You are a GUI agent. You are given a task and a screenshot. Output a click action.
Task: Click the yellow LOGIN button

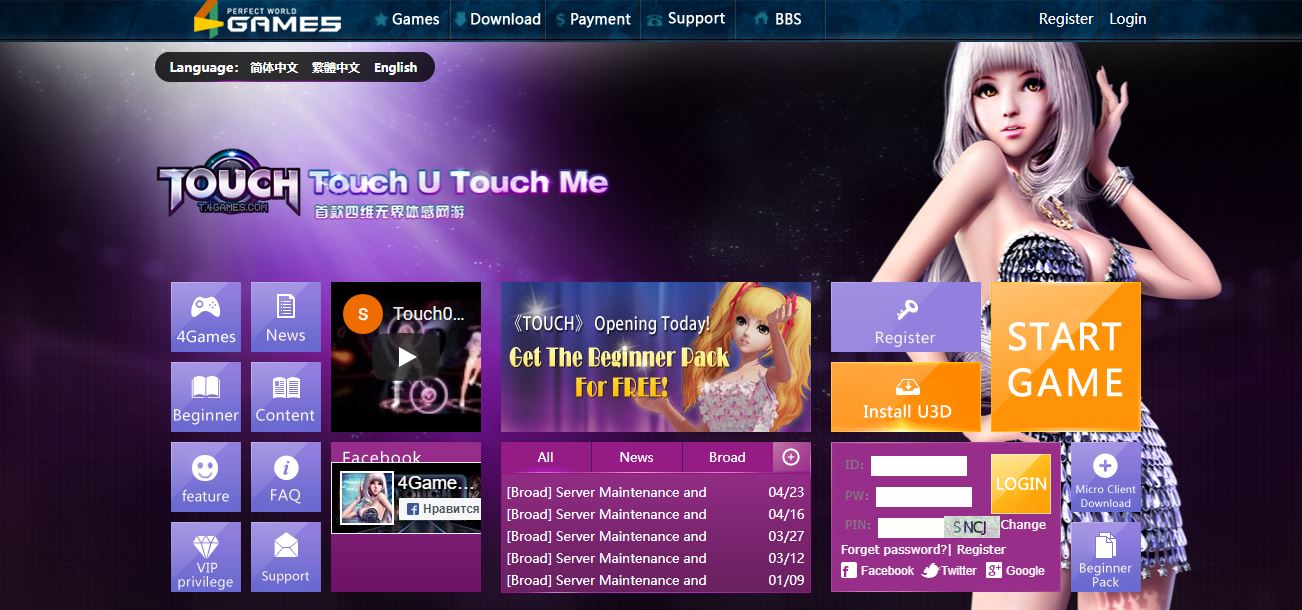pos(1021,484)
